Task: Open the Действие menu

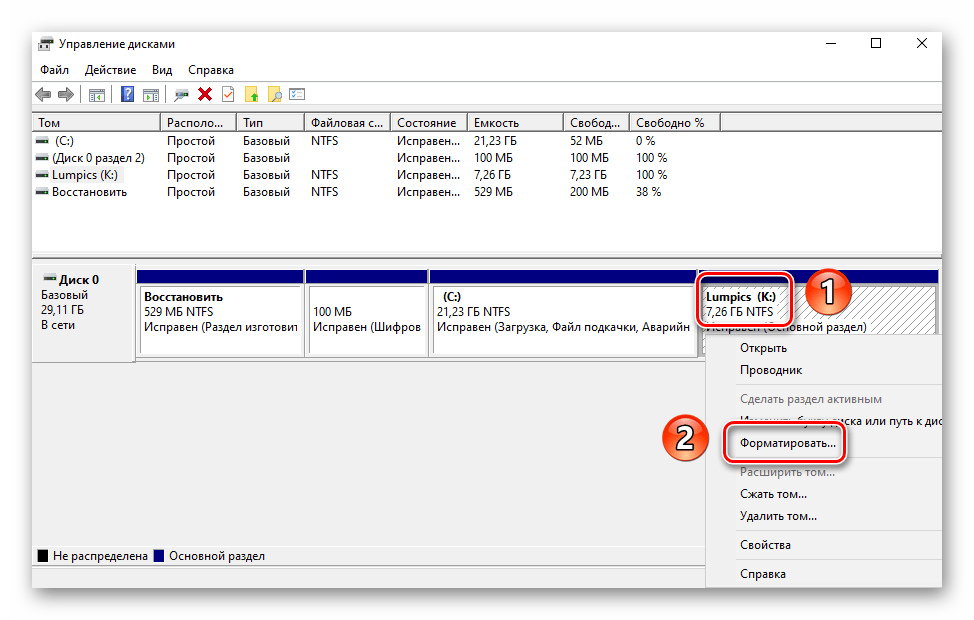Action: [x=110, y=70]
